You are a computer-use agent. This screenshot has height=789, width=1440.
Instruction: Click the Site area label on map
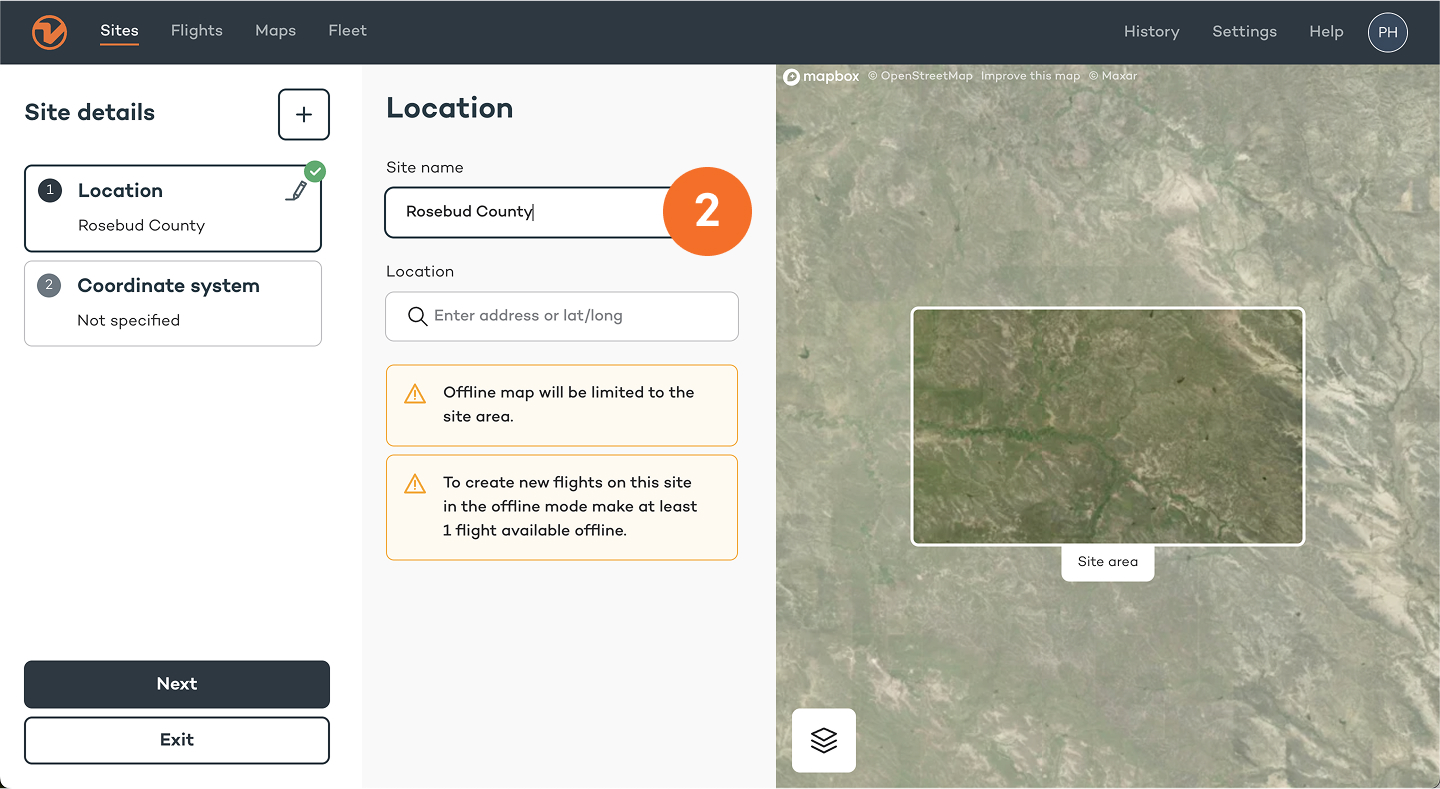(x=1108, y=562)
